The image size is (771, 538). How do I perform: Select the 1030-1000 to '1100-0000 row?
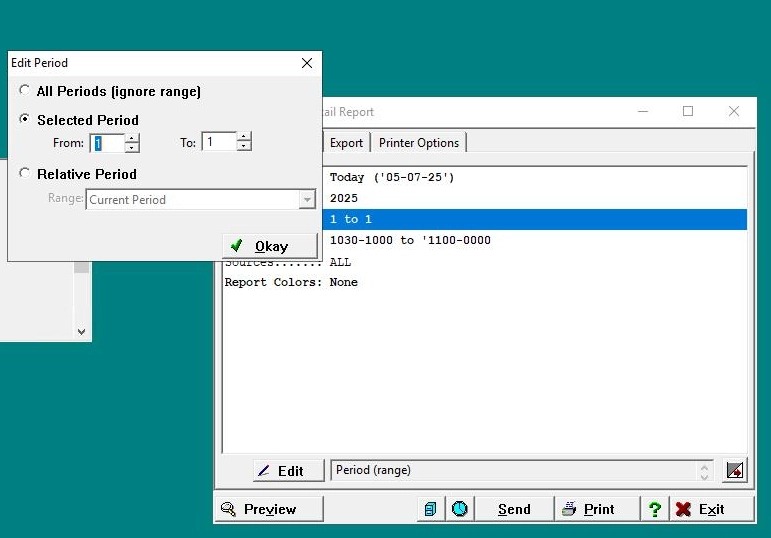coord(535,240)
